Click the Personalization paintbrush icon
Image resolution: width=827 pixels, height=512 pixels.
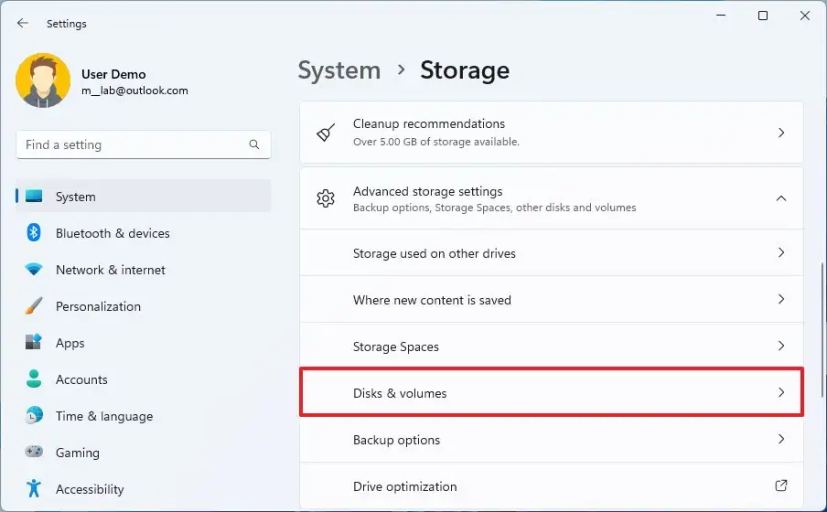34,306
